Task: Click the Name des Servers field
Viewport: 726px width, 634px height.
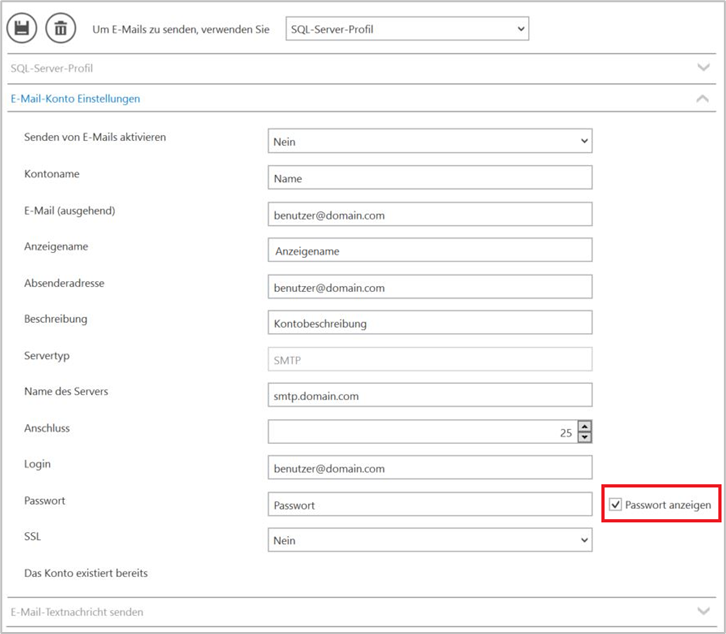Action: [x=430, y=395]
